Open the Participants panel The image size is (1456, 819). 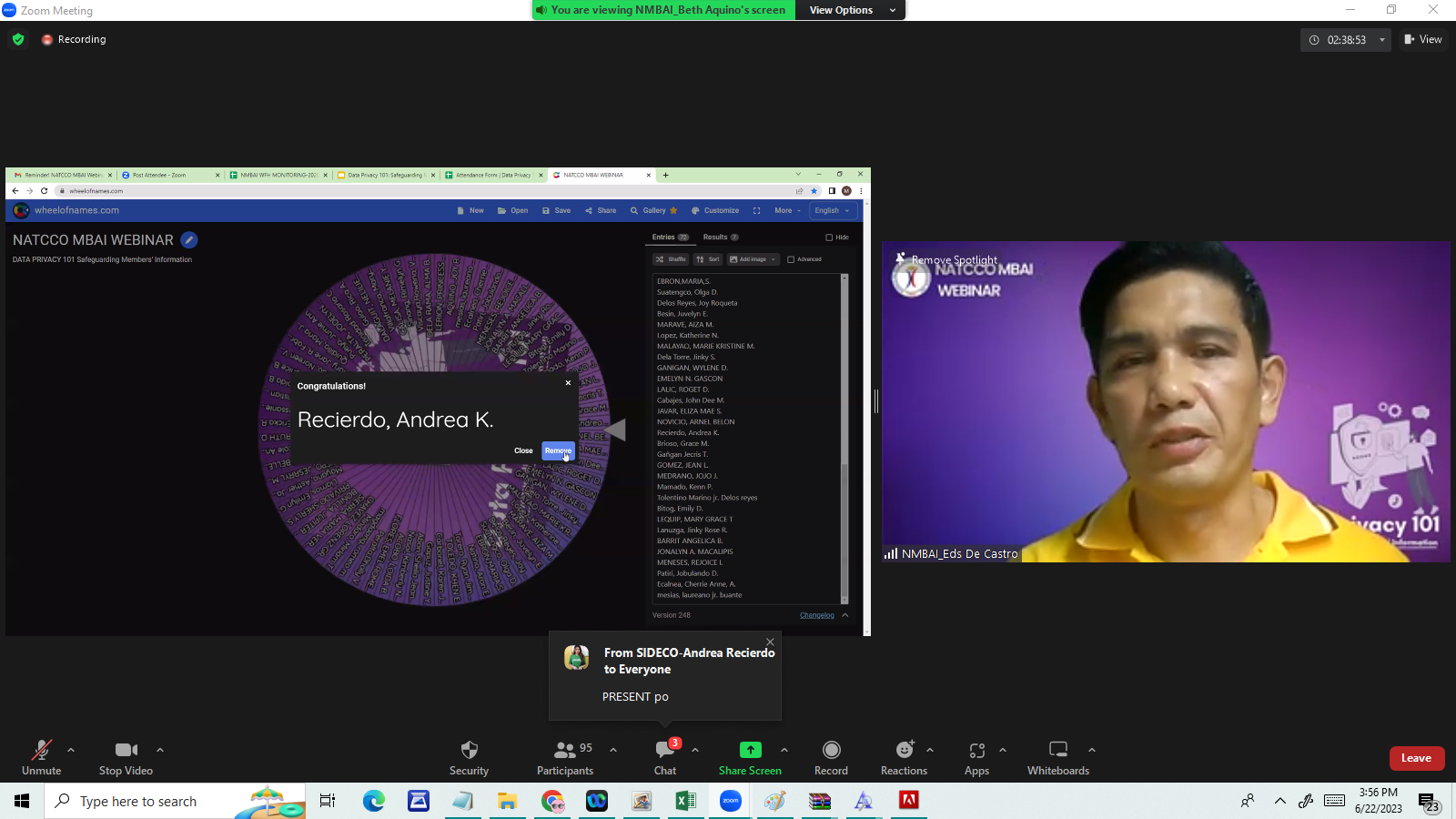(x=564, y=757)
